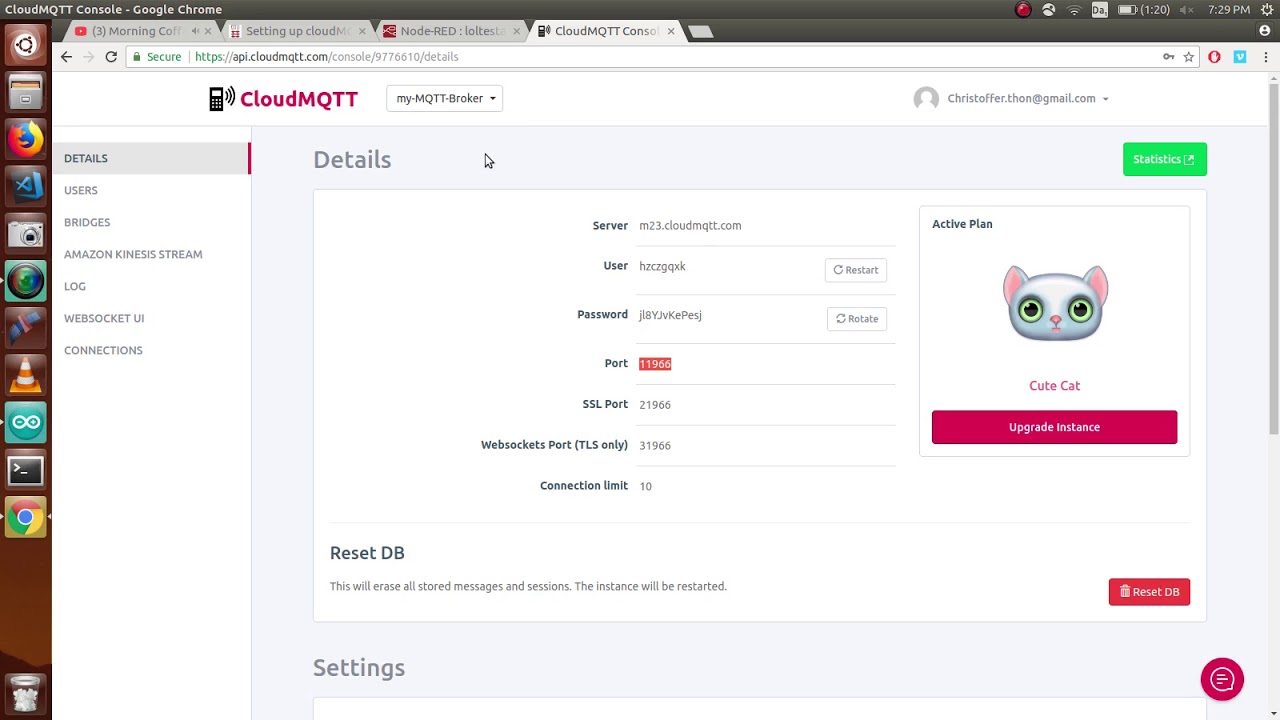Switch to the Node-RED tab
Image resolution: width=1280 pixels, height=720 pixels.
coord(452,31)
